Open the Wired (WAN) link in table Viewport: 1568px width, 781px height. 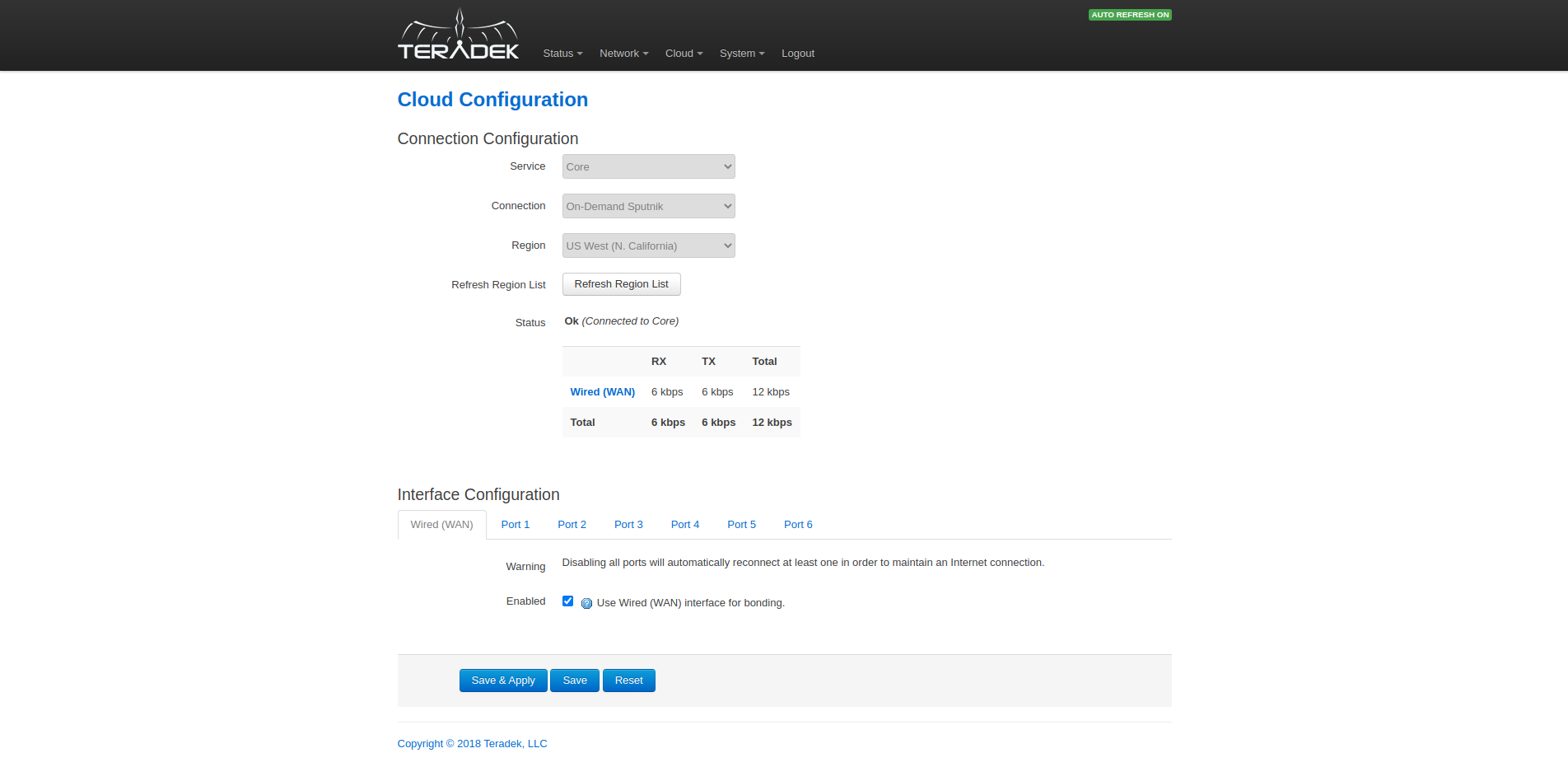[602, 392]
